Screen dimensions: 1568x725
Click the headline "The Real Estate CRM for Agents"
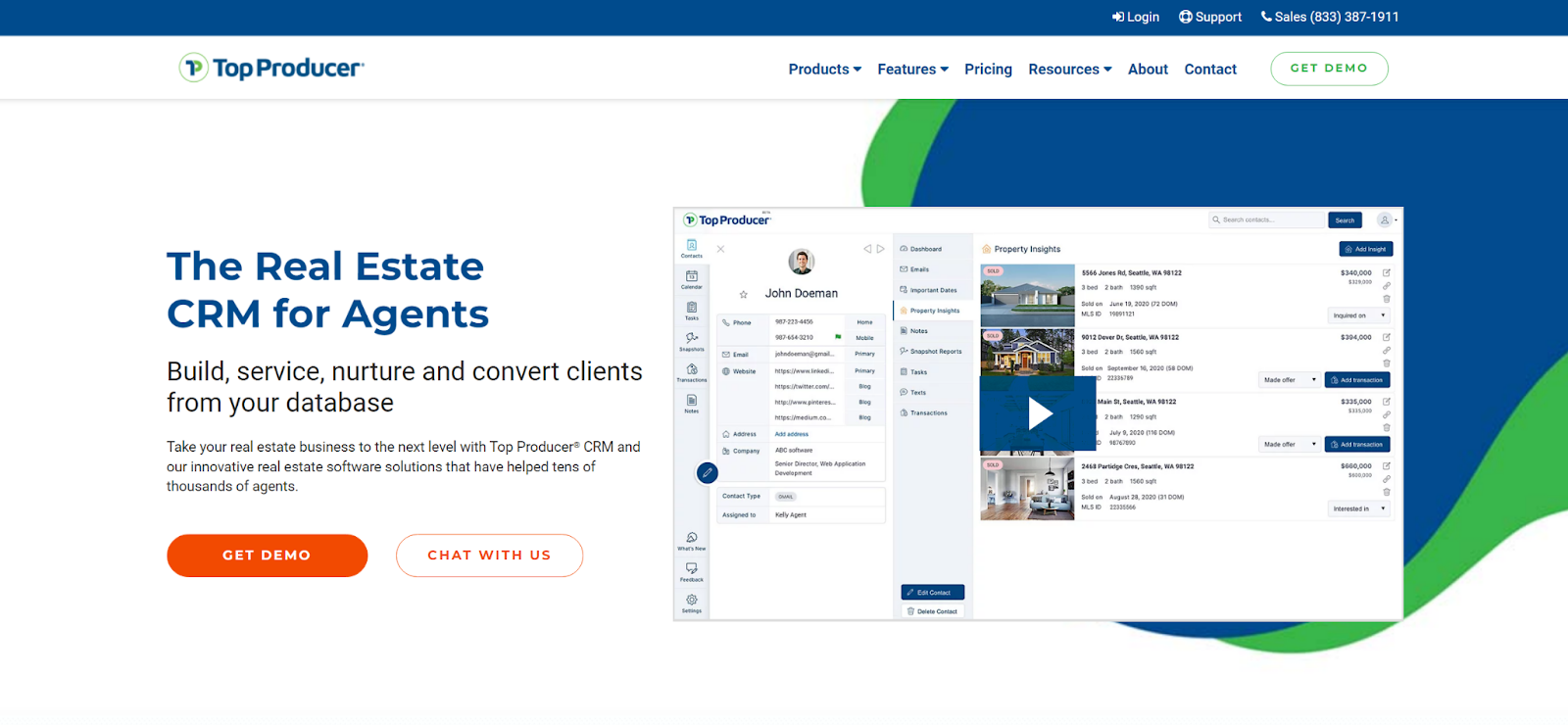point(327,290)
